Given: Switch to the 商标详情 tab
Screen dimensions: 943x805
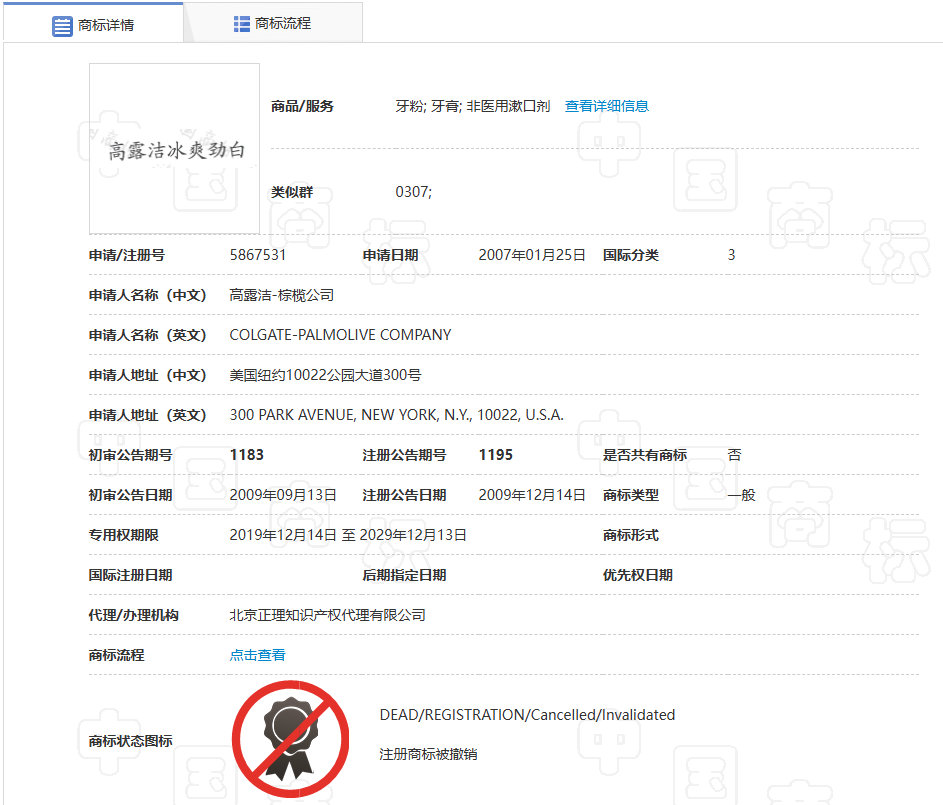Looking at the screenshot, I should click(x=93, y=25).
